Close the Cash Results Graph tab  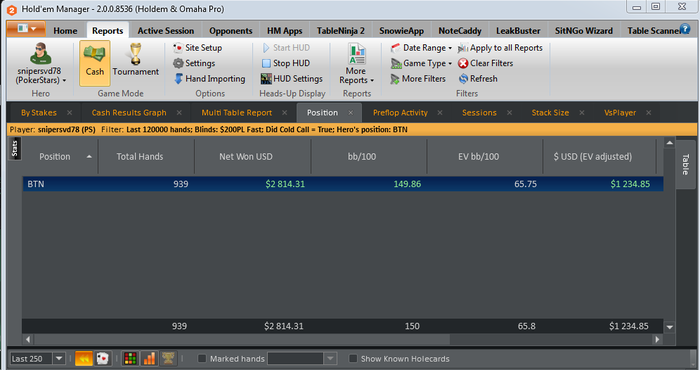coord(179,113)
